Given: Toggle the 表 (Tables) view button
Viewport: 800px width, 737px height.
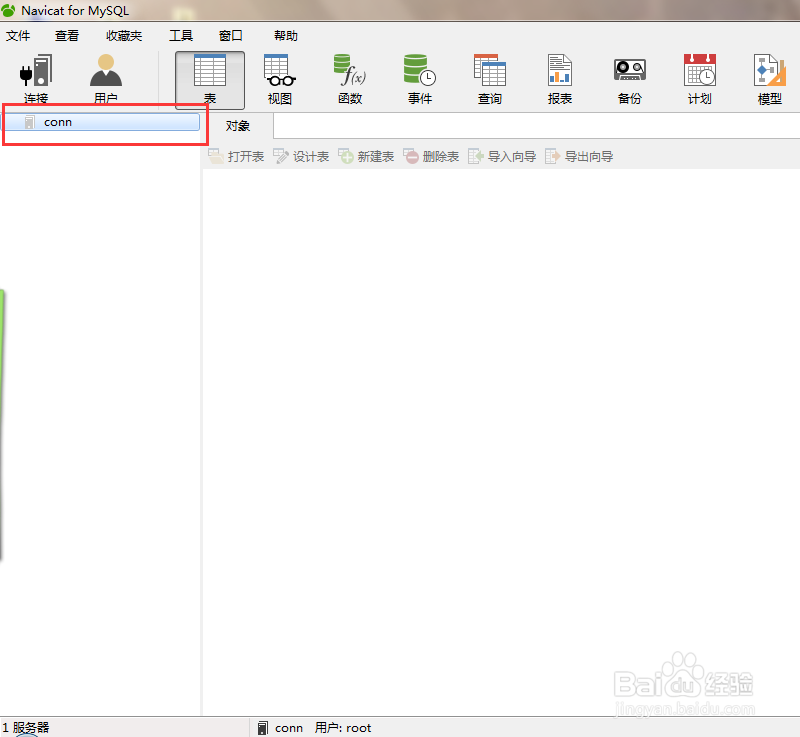Looking at the screenshot, I should (210, 78).
